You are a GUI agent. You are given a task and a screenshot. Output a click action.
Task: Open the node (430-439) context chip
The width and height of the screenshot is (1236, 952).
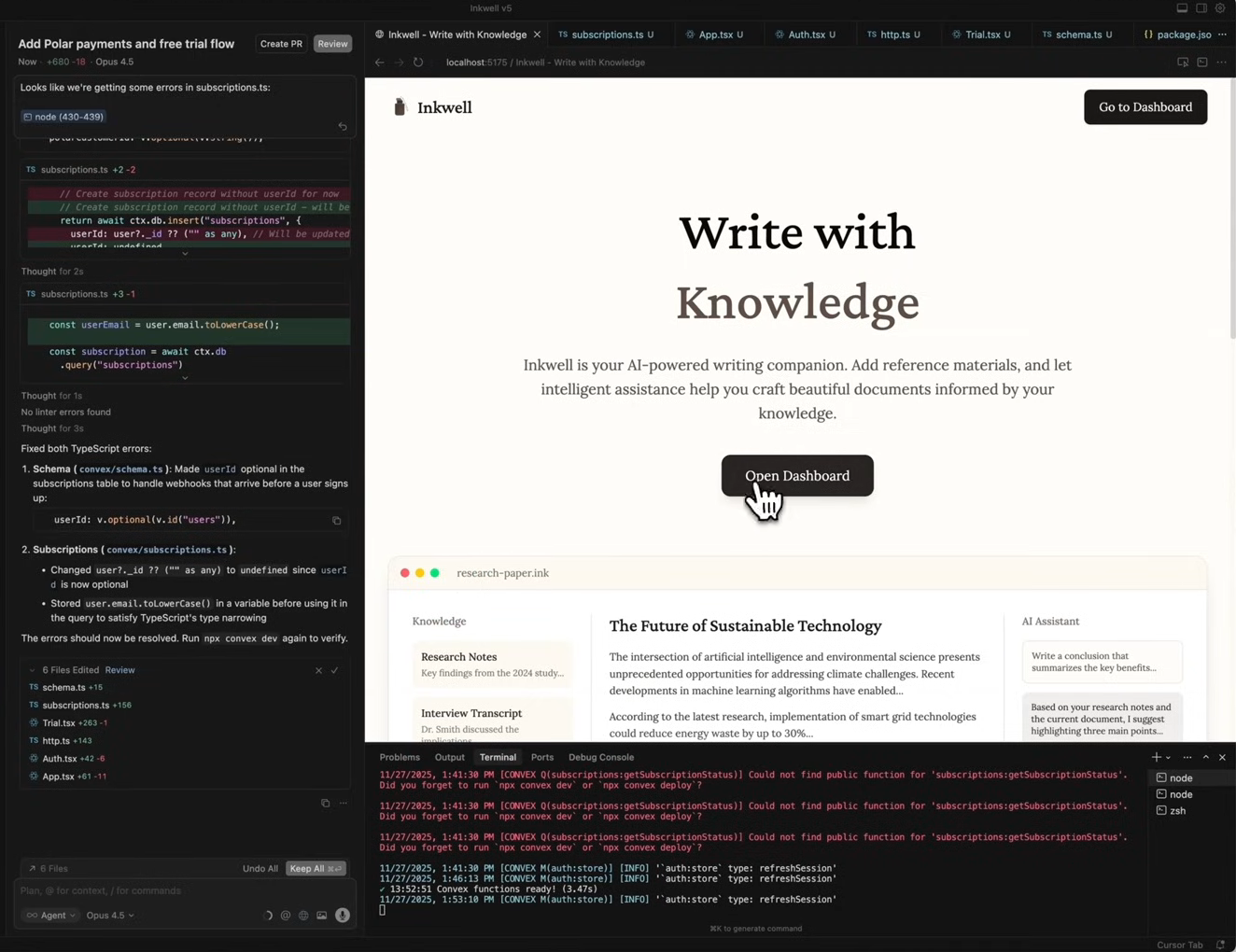(x=63, y=117)
